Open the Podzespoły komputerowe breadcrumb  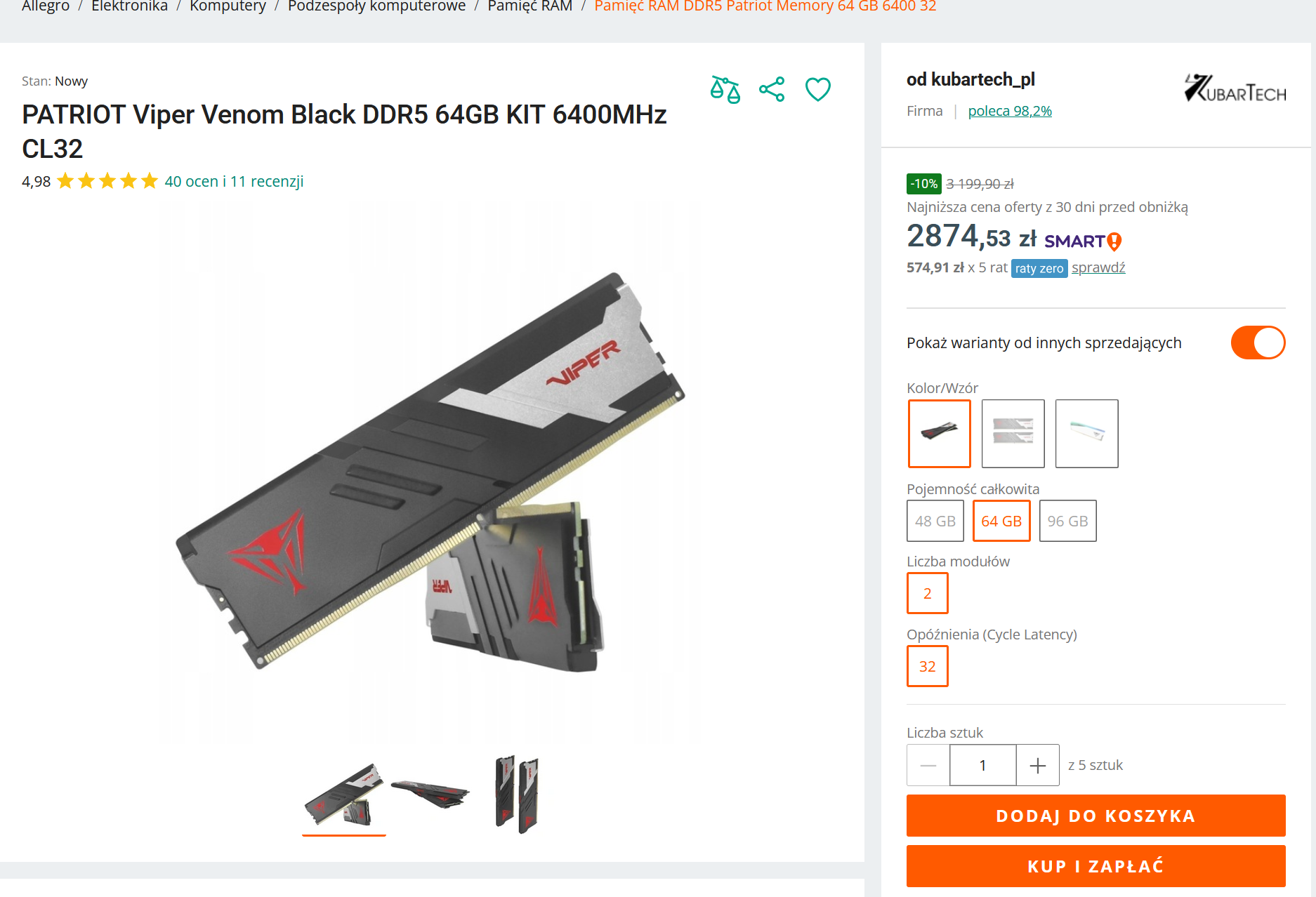click(376, 6)
